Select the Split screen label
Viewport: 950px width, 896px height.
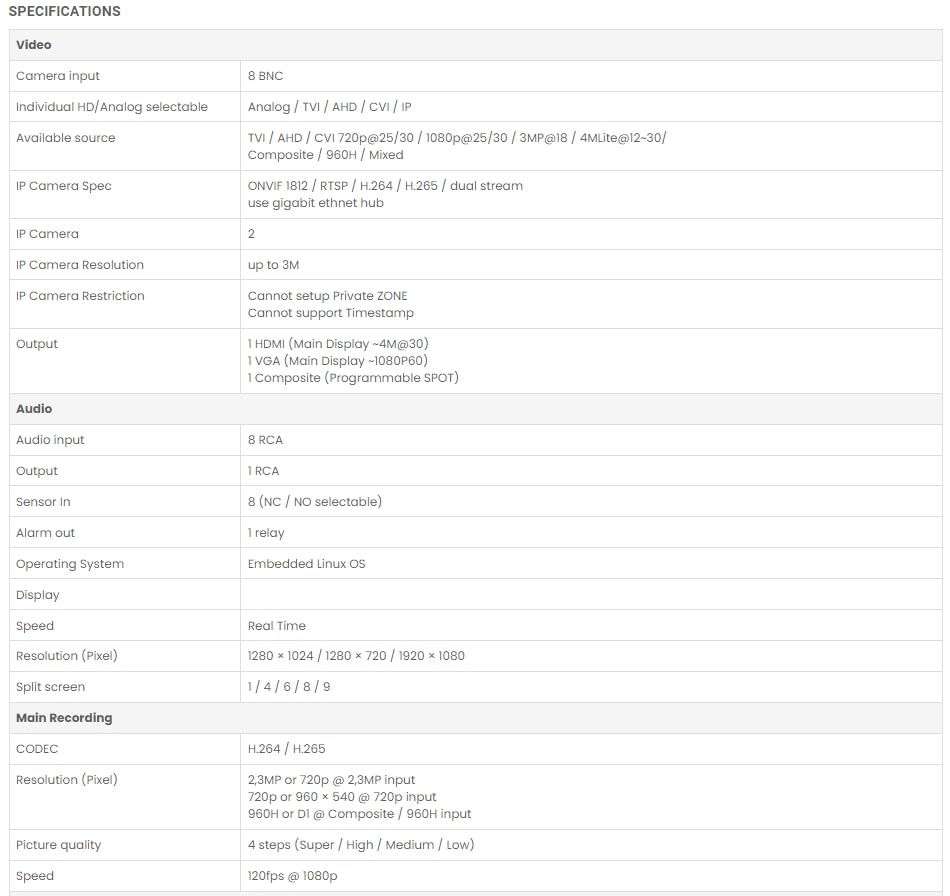pos(50,687)
